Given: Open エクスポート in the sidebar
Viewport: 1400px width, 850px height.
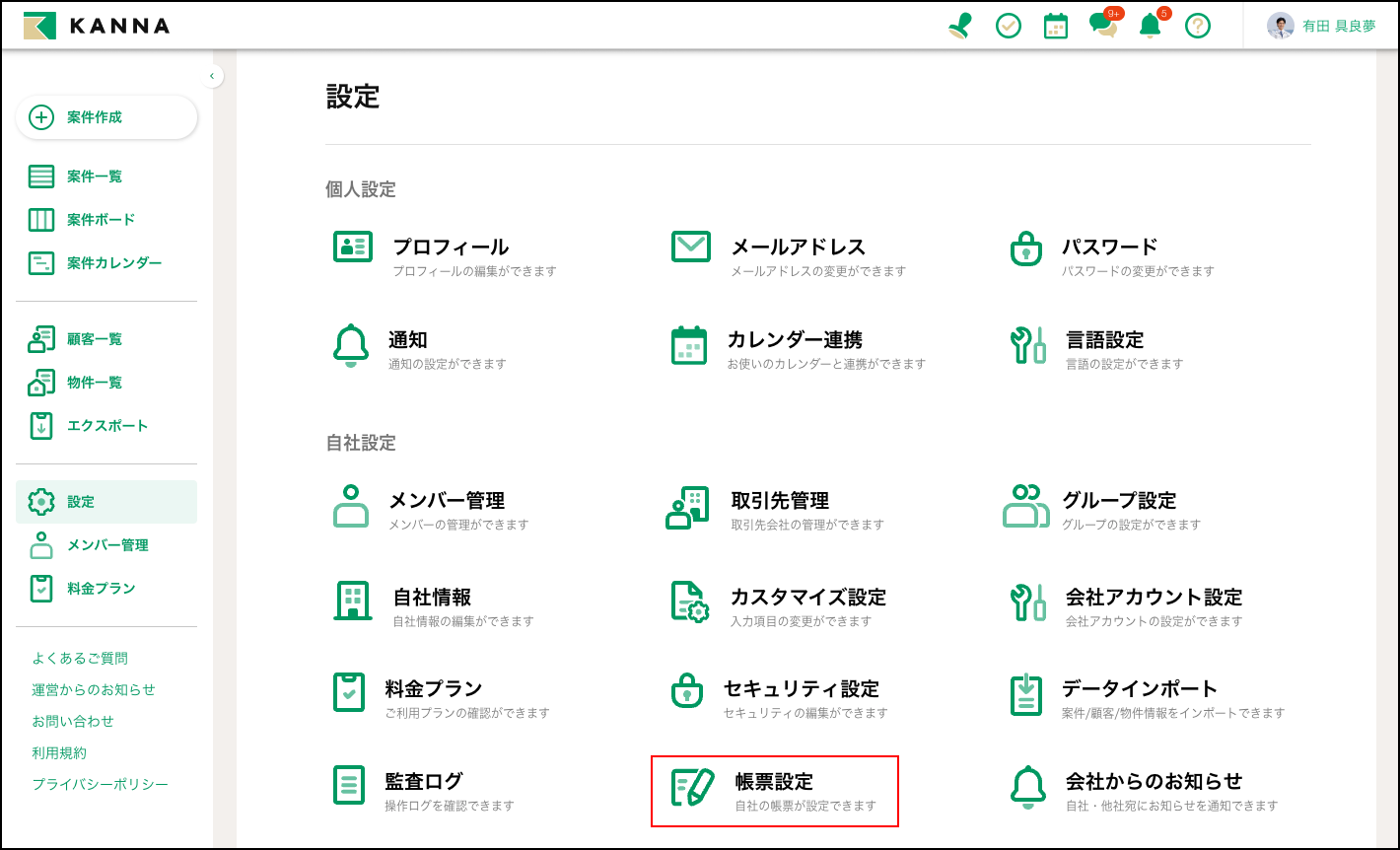Looking at the screenshot, I should (106, 426).
